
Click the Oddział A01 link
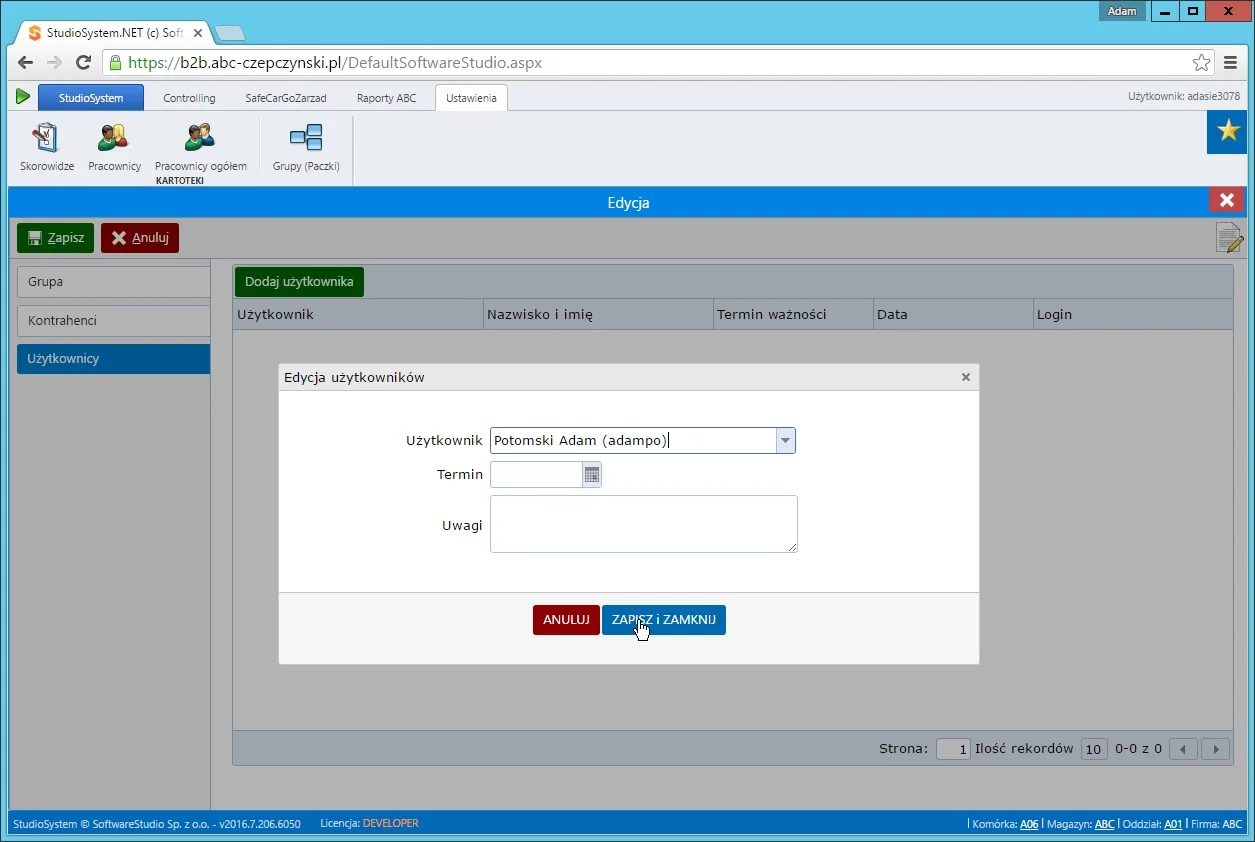point(1173,824)
